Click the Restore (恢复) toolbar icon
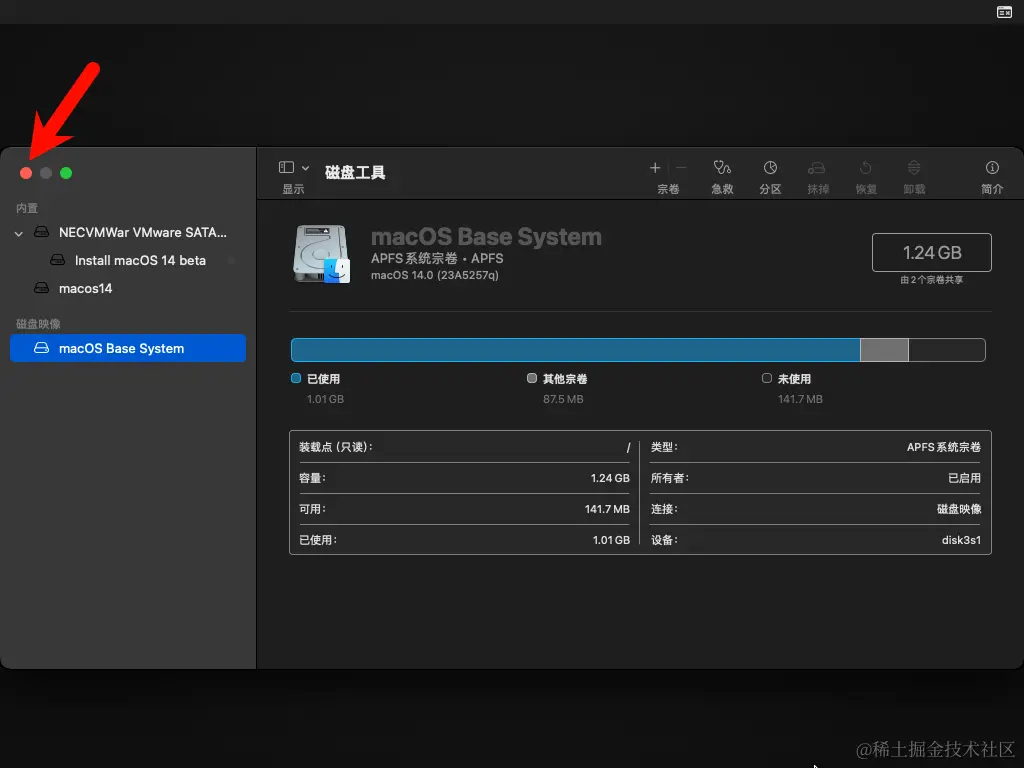Image resolution: width=1024 pixels, height=768 pixels. coord(865,168)
